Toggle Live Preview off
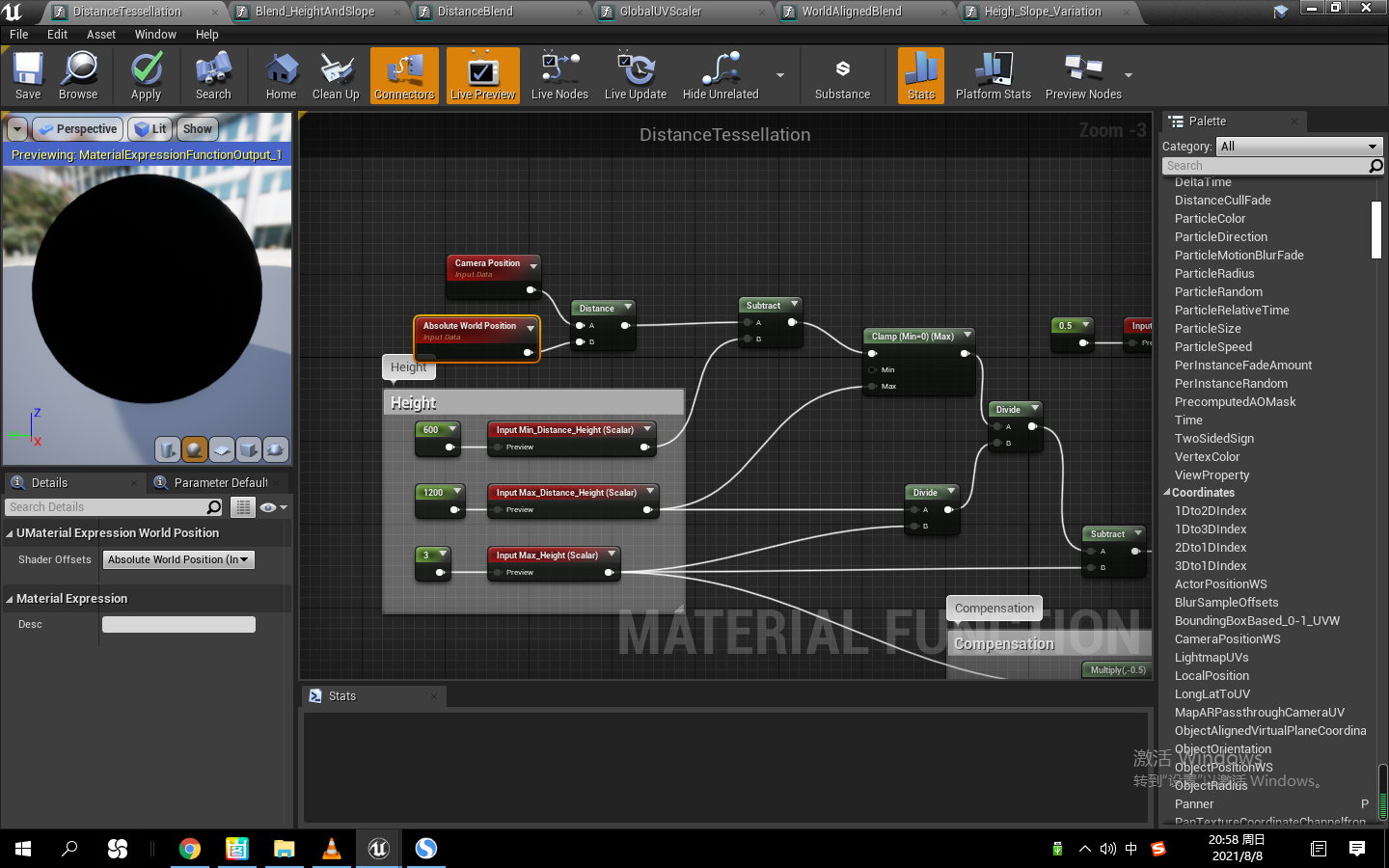Screen dimensions: 1389x868 (x=482, y=75)
